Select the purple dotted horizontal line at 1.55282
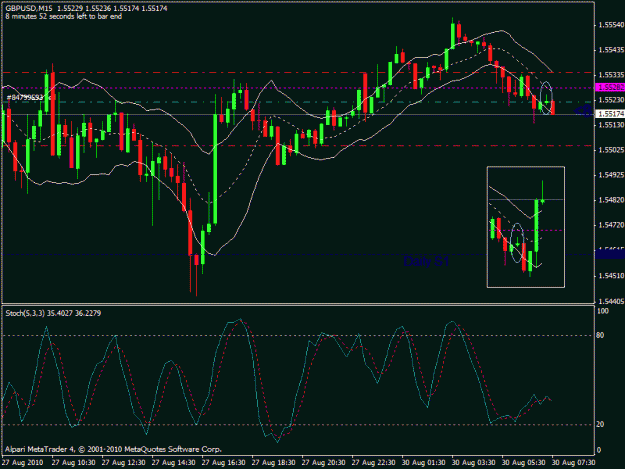Viewport: 625px width, 469px height. point(298,88)
